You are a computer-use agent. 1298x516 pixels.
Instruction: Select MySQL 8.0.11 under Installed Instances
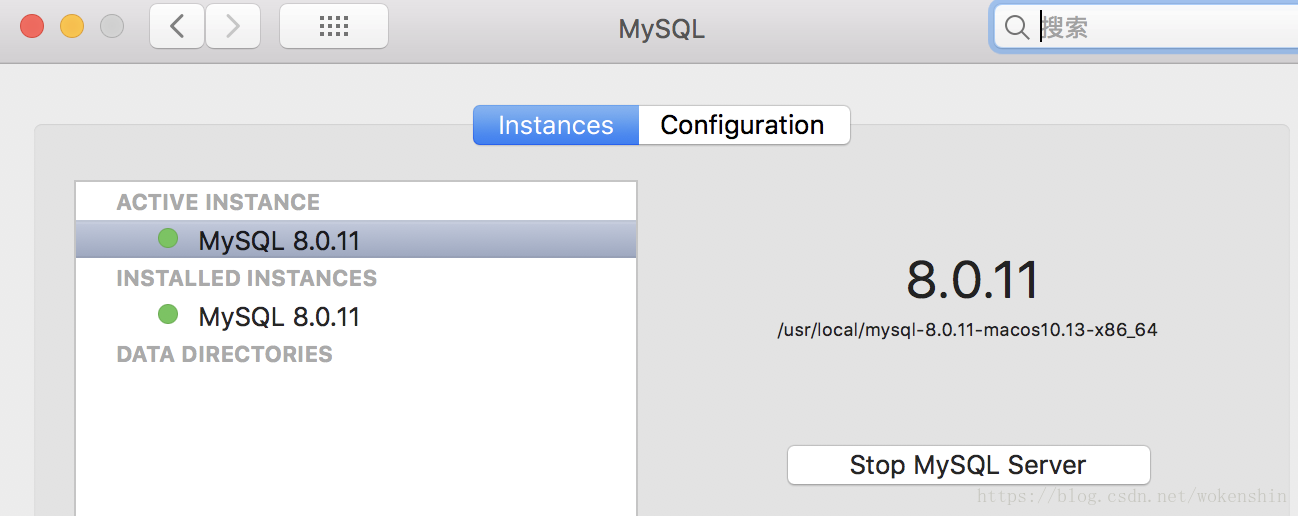356,316
